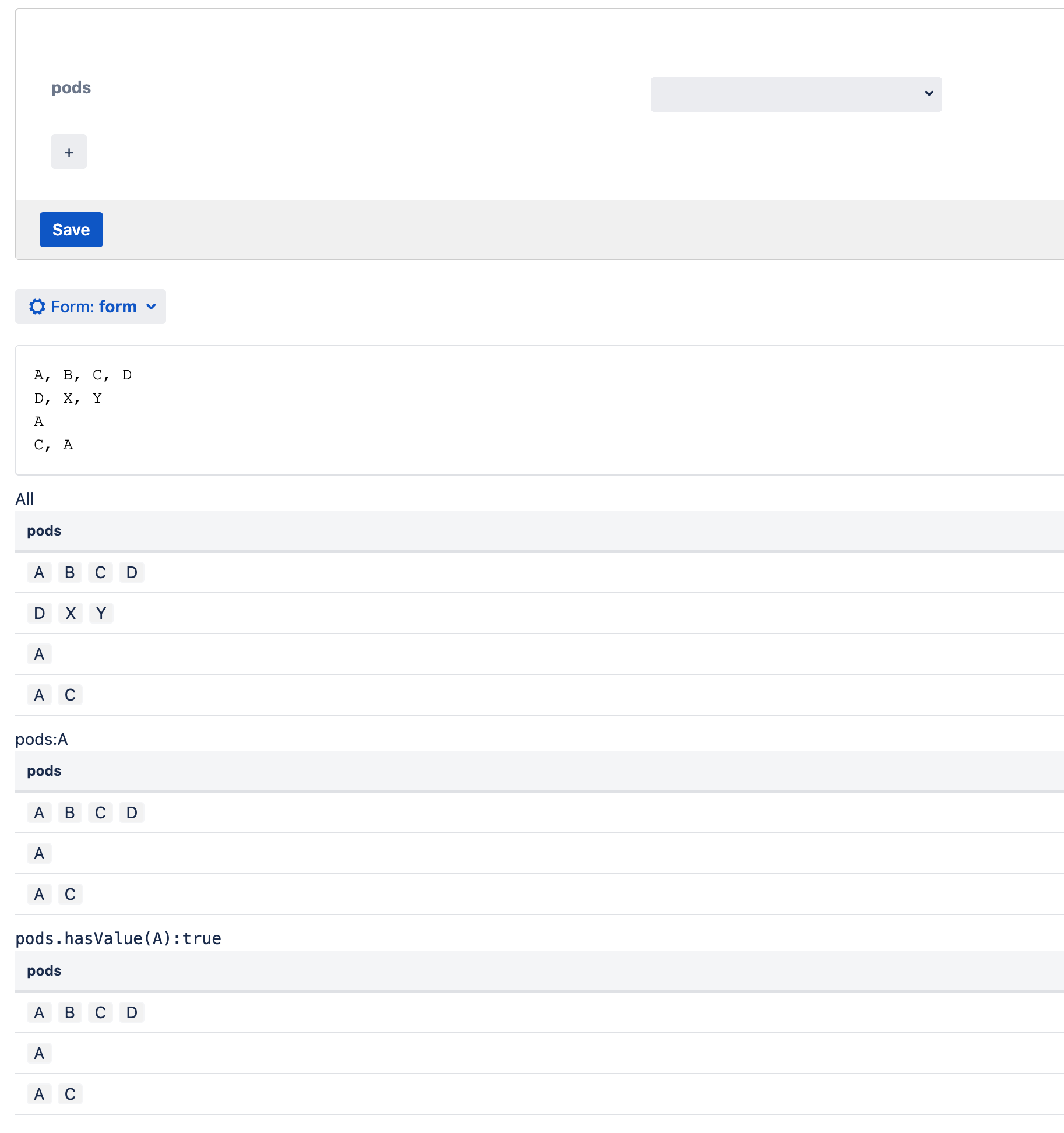Click chip C in the pods.hasValue(A):true section

[69, 1094]
